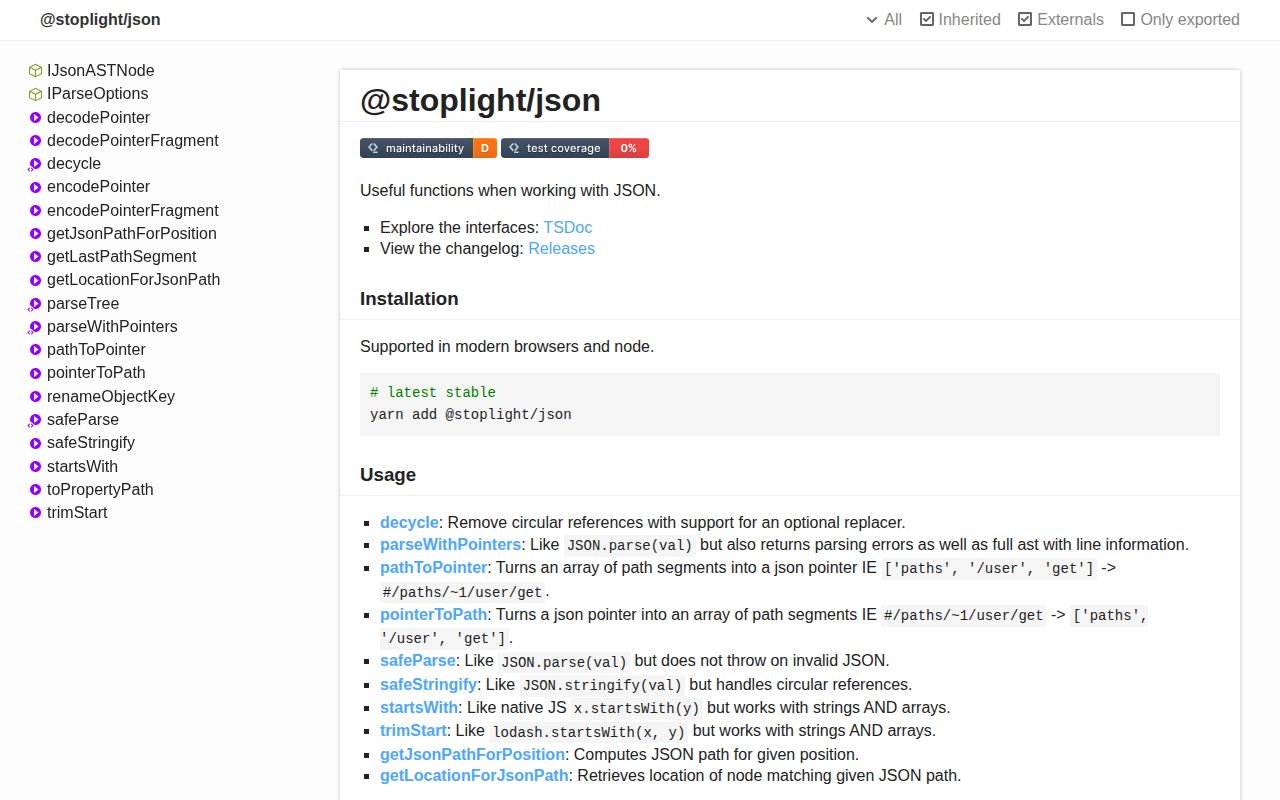Open safeStringify link in Usage list
1280x800 pixels.
(x=428, y=684)
